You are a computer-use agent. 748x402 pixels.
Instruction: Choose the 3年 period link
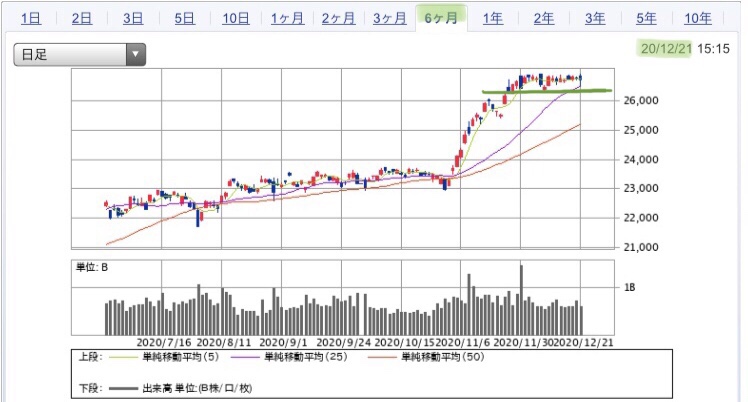(595, 19)
